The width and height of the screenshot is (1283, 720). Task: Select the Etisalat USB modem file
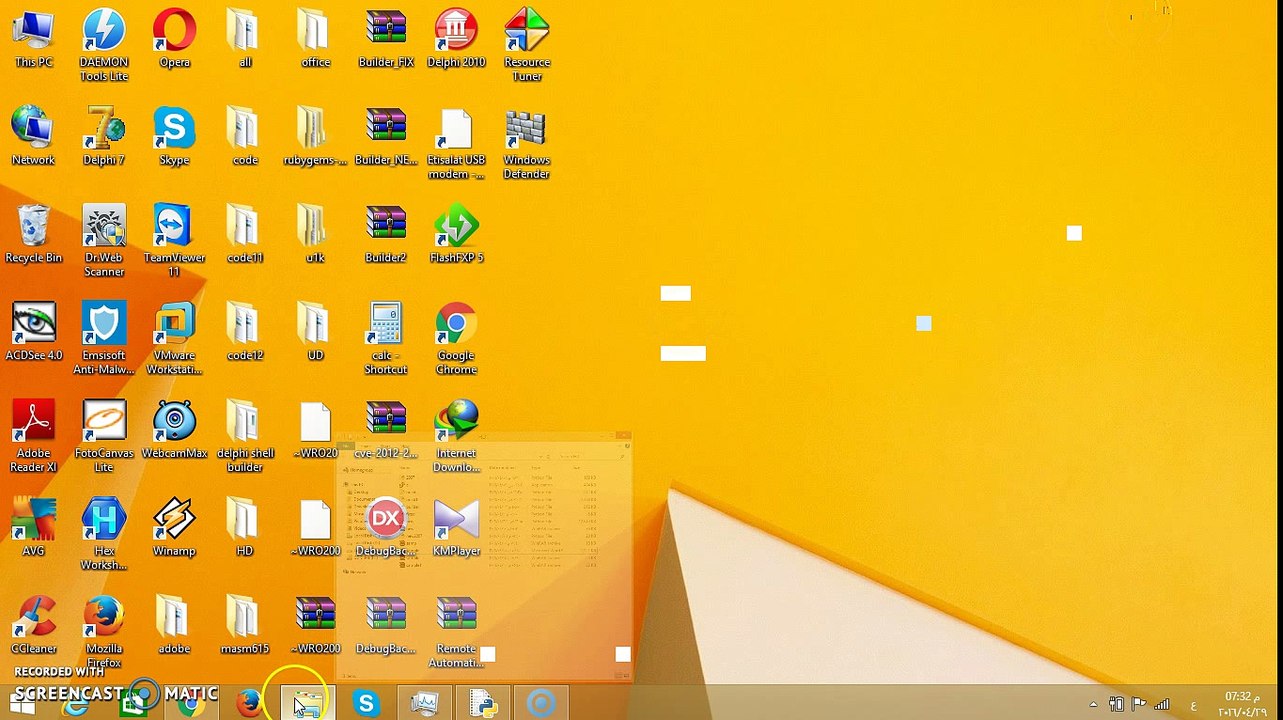tap(456, 144)
